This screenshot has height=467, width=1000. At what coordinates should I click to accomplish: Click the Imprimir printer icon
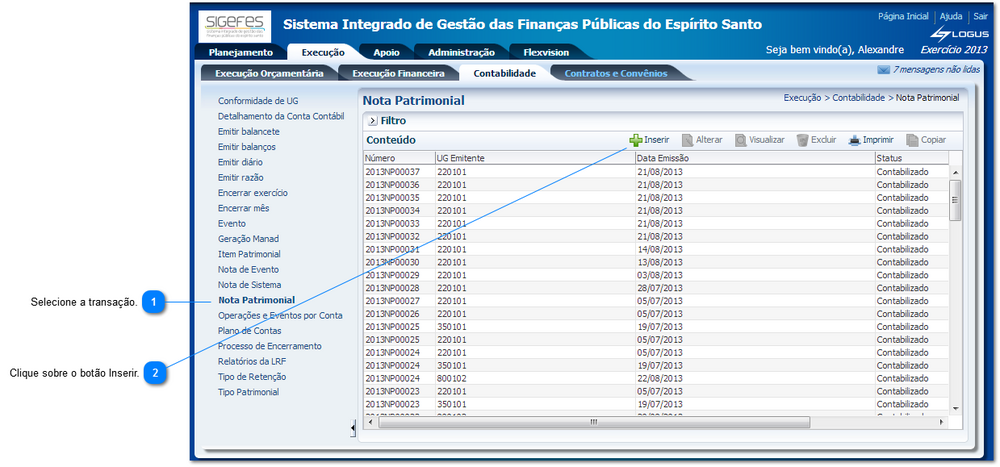(x=854, y=141)
